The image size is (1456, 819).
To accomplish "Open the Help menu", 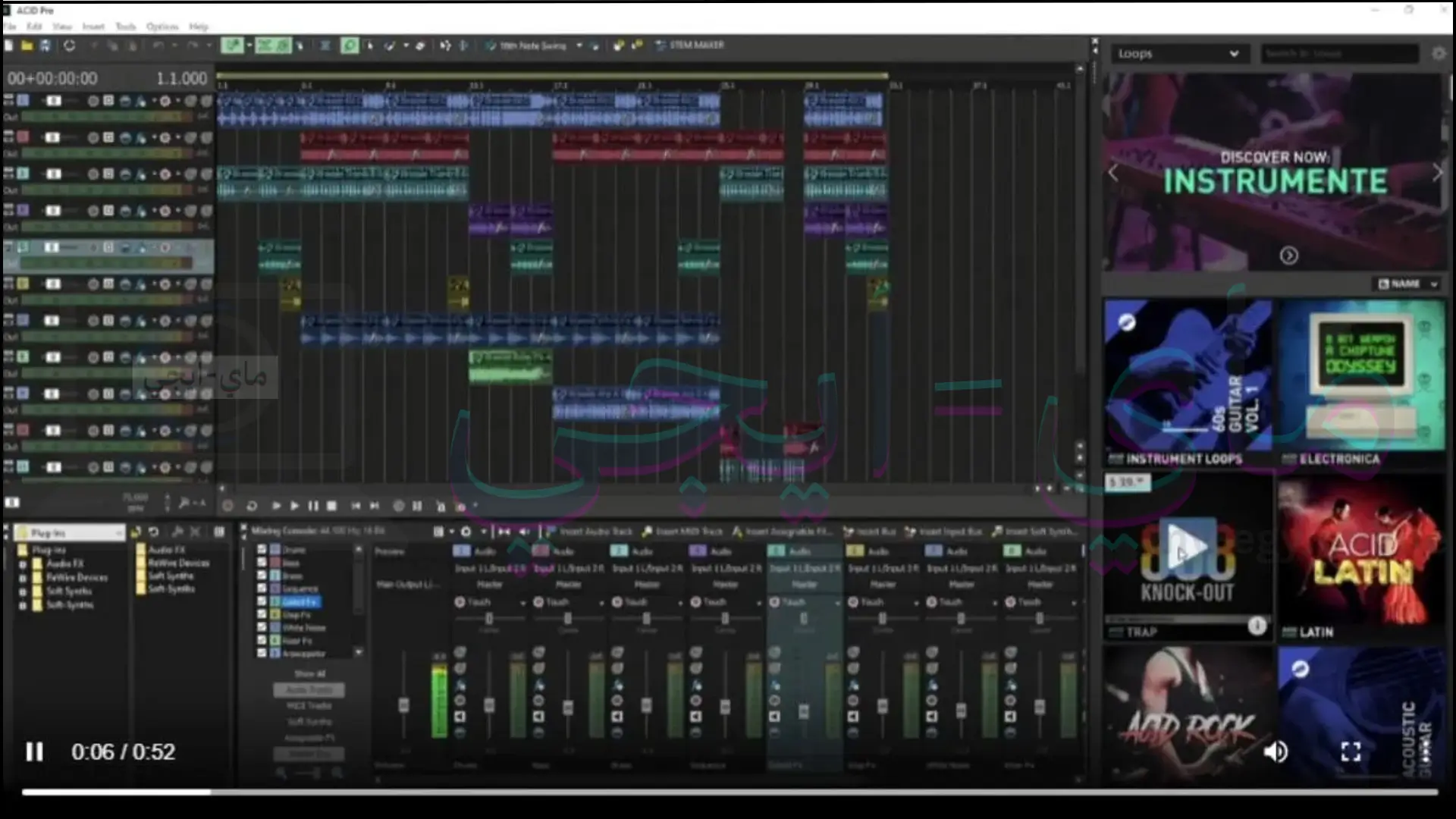I will 198,27.
